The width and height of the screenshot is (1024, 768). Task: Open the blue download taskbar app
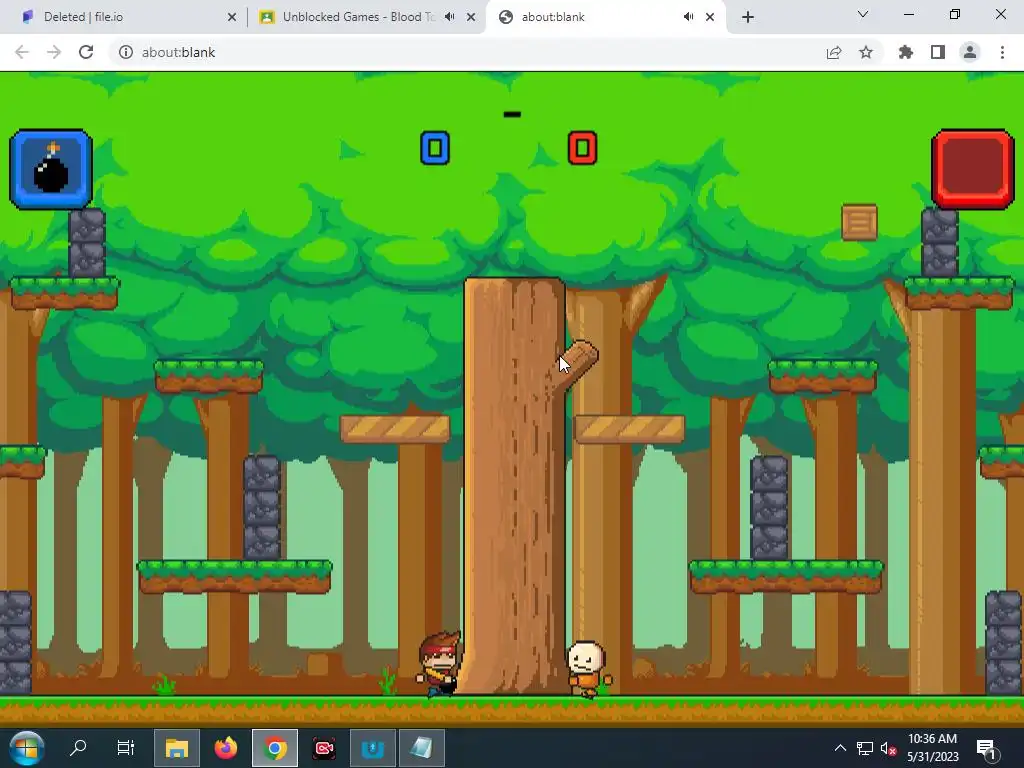tap(373, 748)
